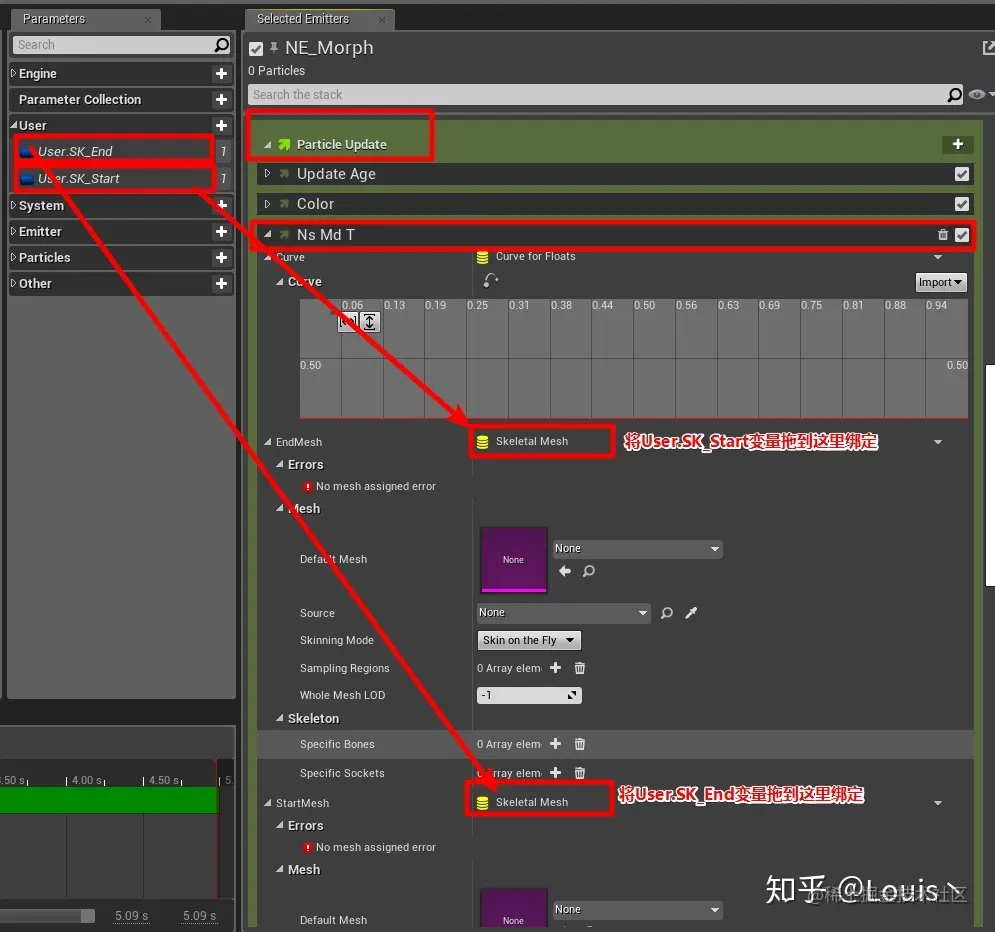Open the stack view options eye icon
The width and height of the screenshot is (995, 932).
click(x=977, y=95)
